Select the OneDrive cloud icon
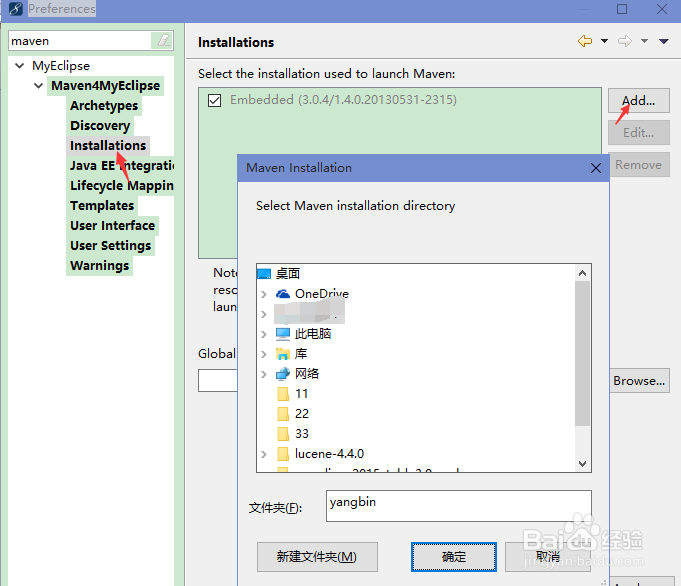 click(283, 294)
